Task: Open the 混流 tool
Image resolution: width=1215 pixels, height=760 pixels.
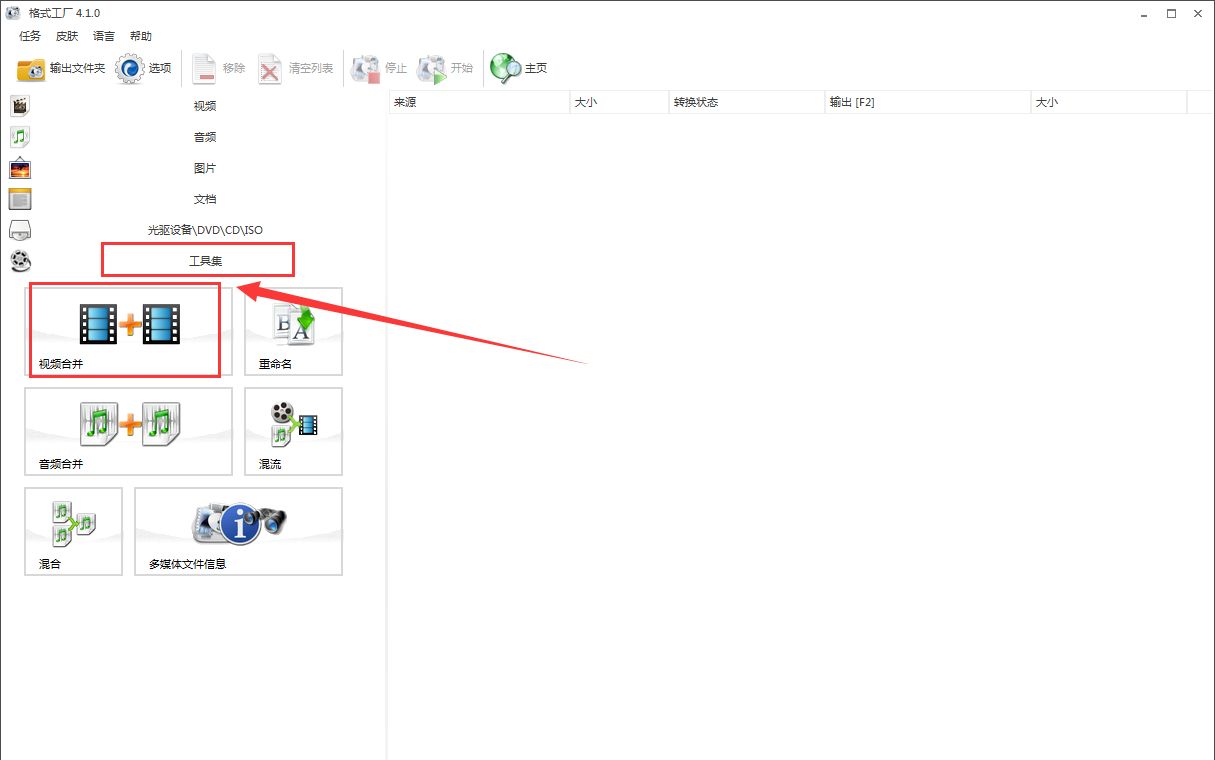Action: tap(293, 431)
